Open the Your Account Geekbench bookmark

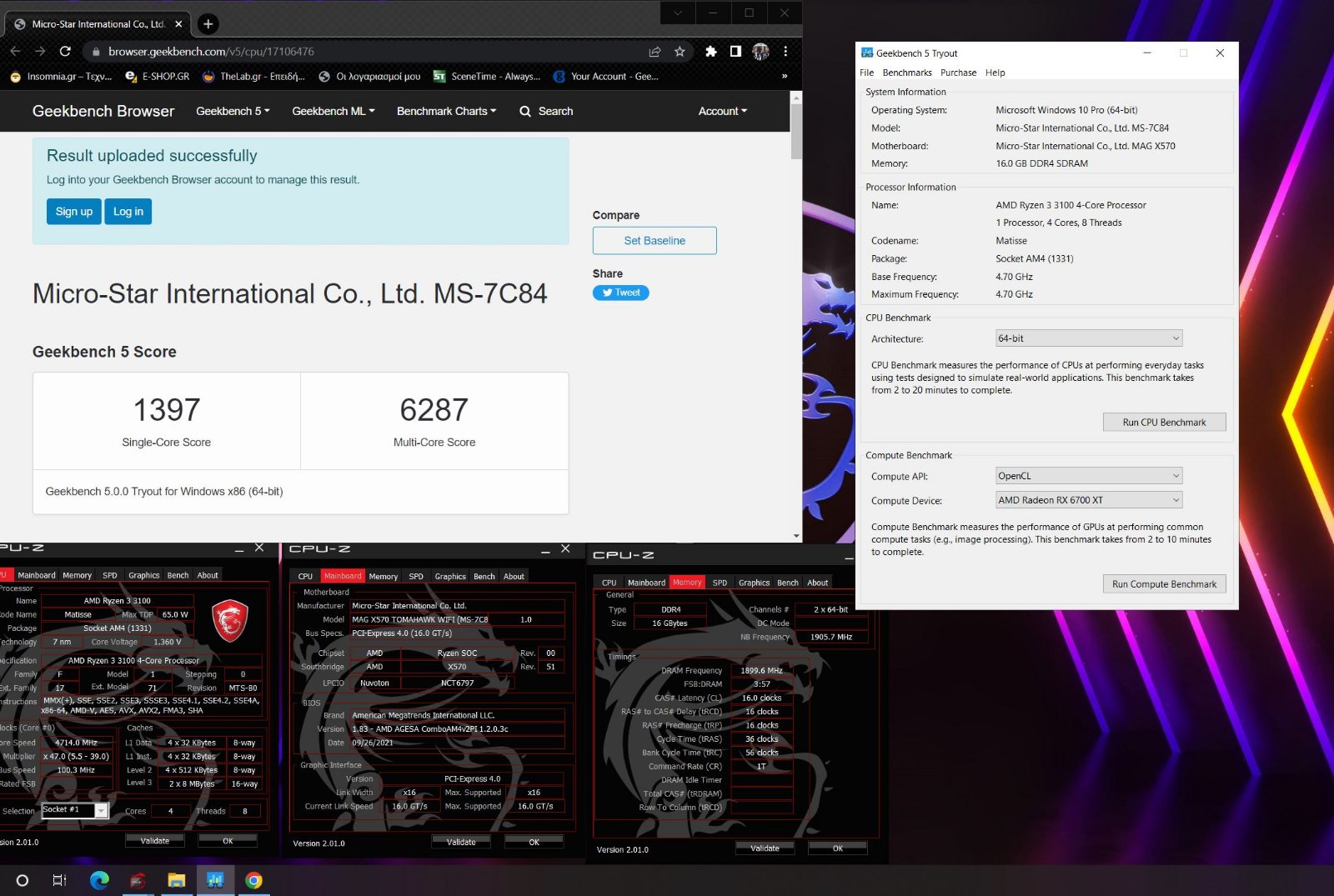606,77
